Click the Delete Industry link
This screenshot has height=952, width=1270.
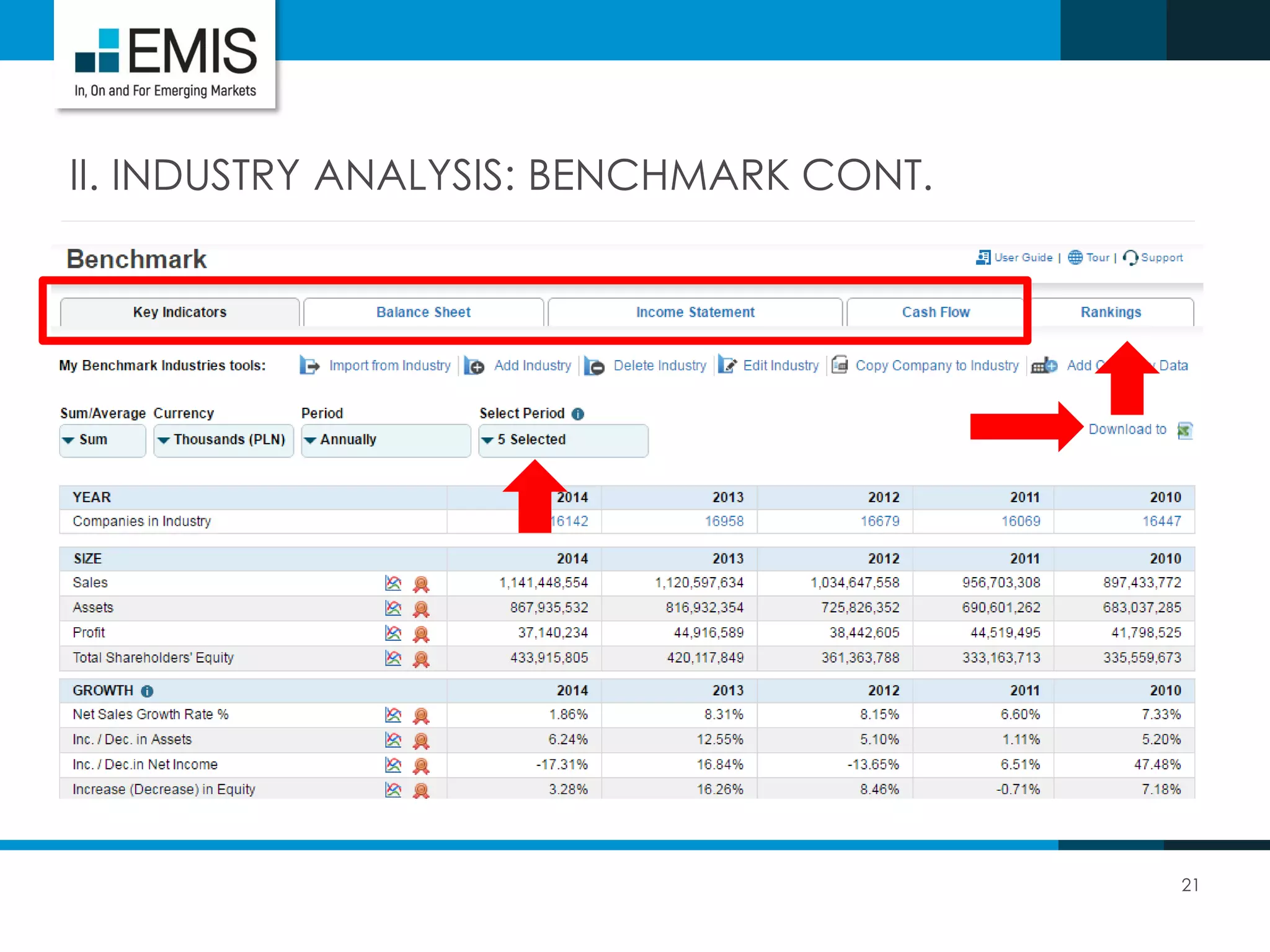point(660,366)
